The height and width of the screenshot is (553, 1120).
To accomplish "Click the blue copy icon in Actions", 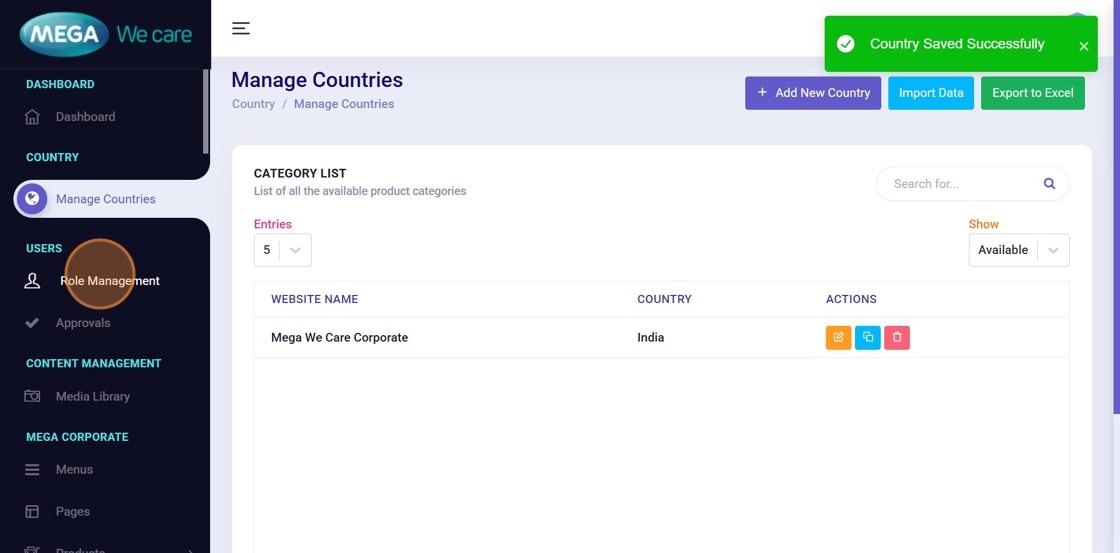I will [868, 338].
